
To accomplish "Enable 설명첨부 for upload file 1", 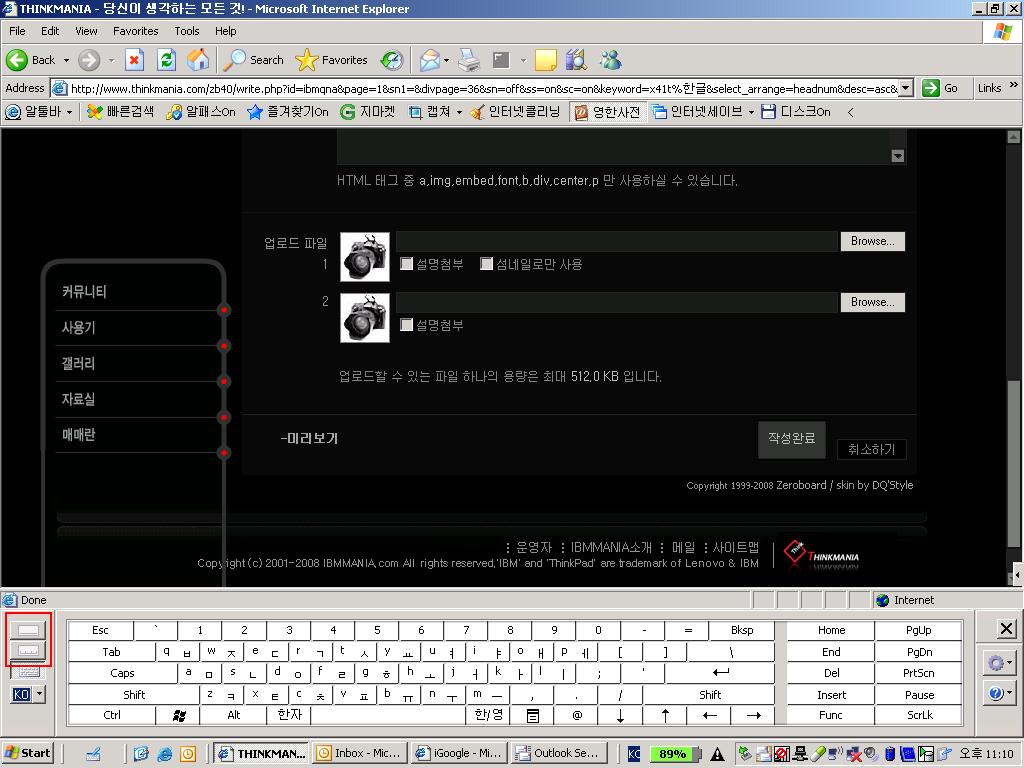I will pos(407,263).
